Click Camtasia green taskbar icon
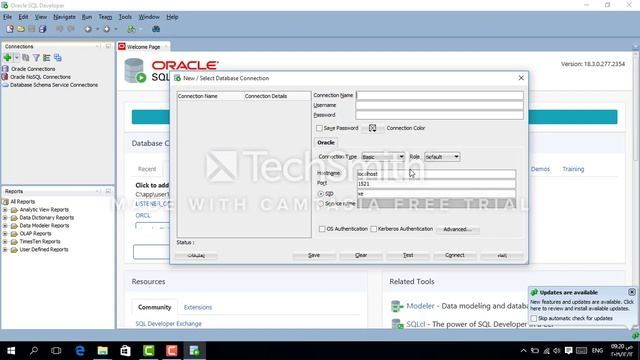Image resolution: width=640 pixels, height=360 pixels. point(149,351)
